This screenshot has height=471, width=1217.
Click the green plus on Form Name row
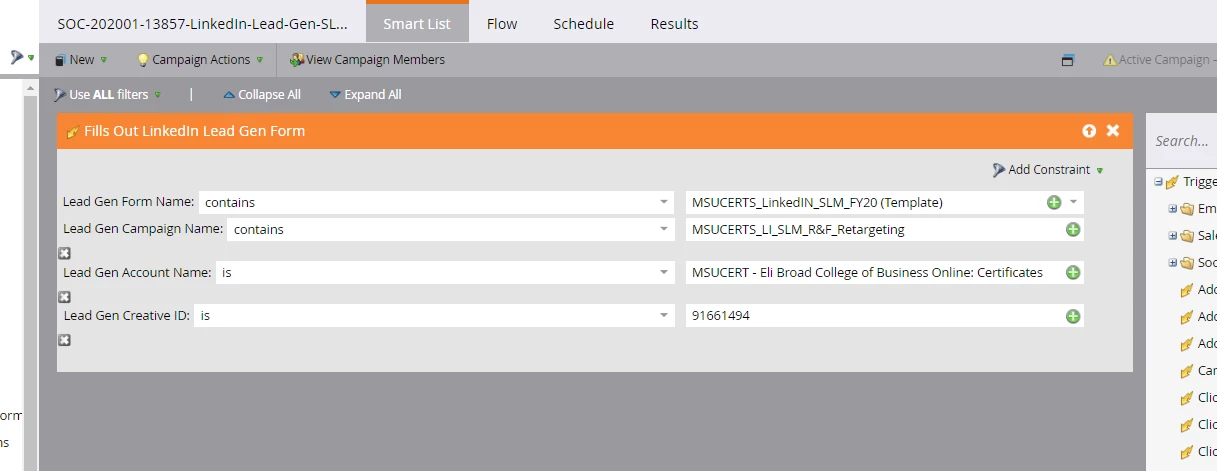1053,202
